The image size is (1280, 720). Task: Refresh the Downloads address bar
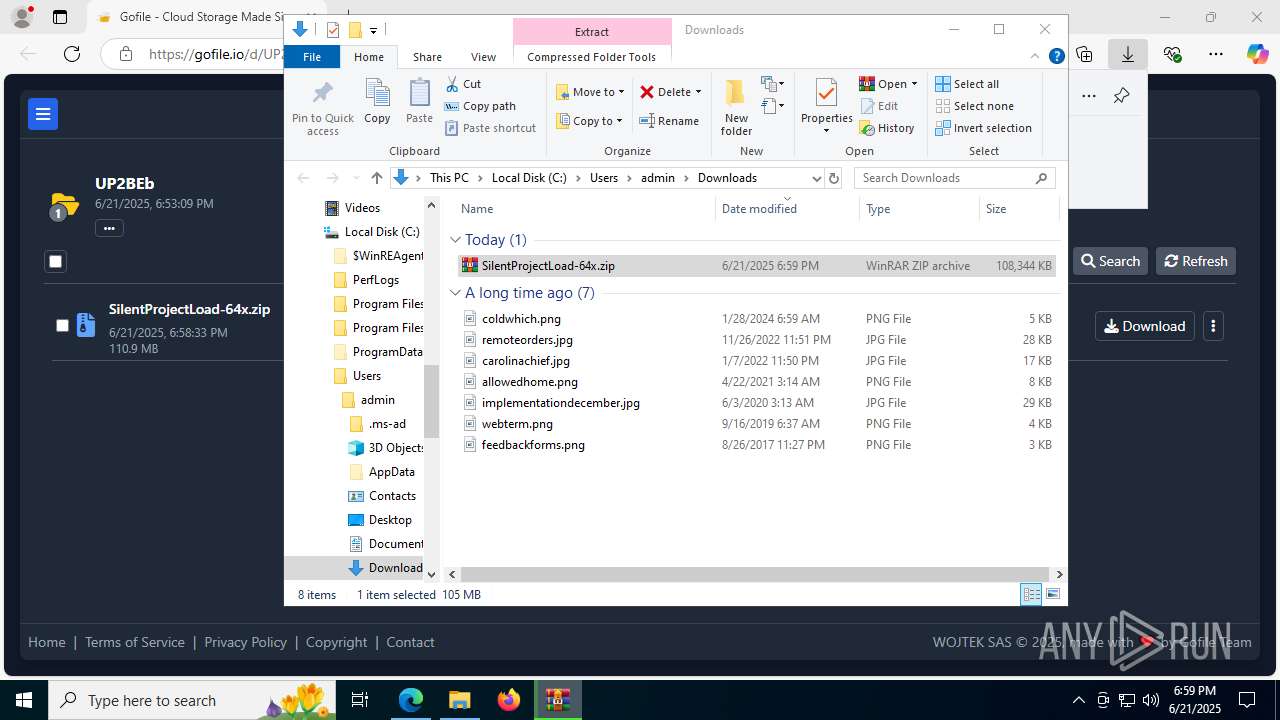pyautogui.click(x=835, y=178)
